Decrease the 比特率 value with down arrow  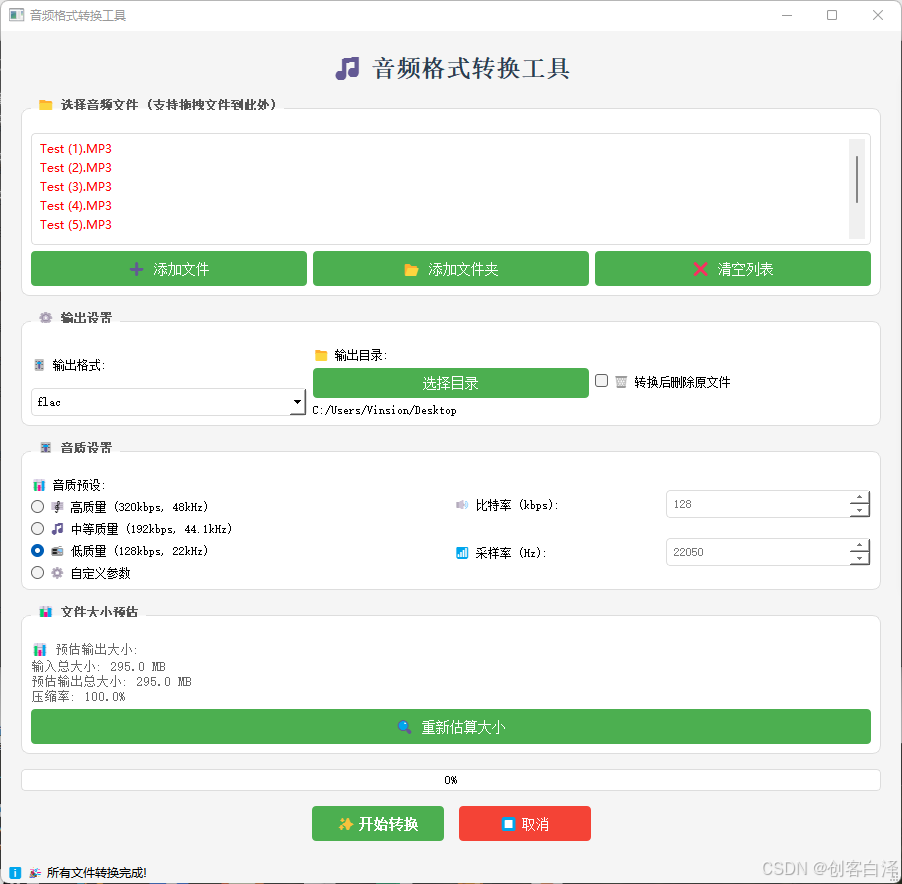859,511
